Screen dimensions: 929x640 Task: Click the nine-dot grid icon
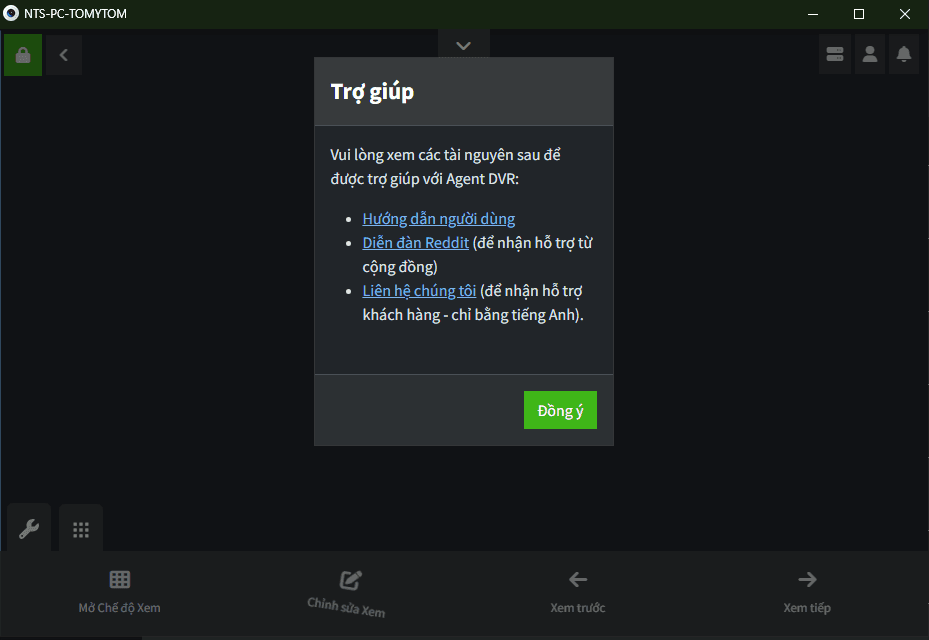[81, 529]
